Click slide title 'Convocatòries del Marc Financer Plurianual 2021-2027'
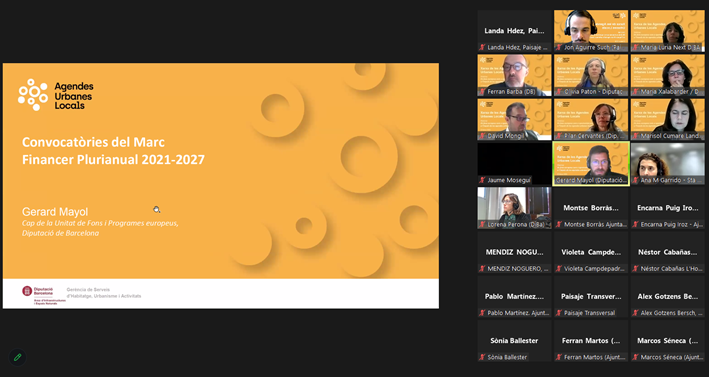The height and width of the screenshot is (377, 709). point(113,151)
